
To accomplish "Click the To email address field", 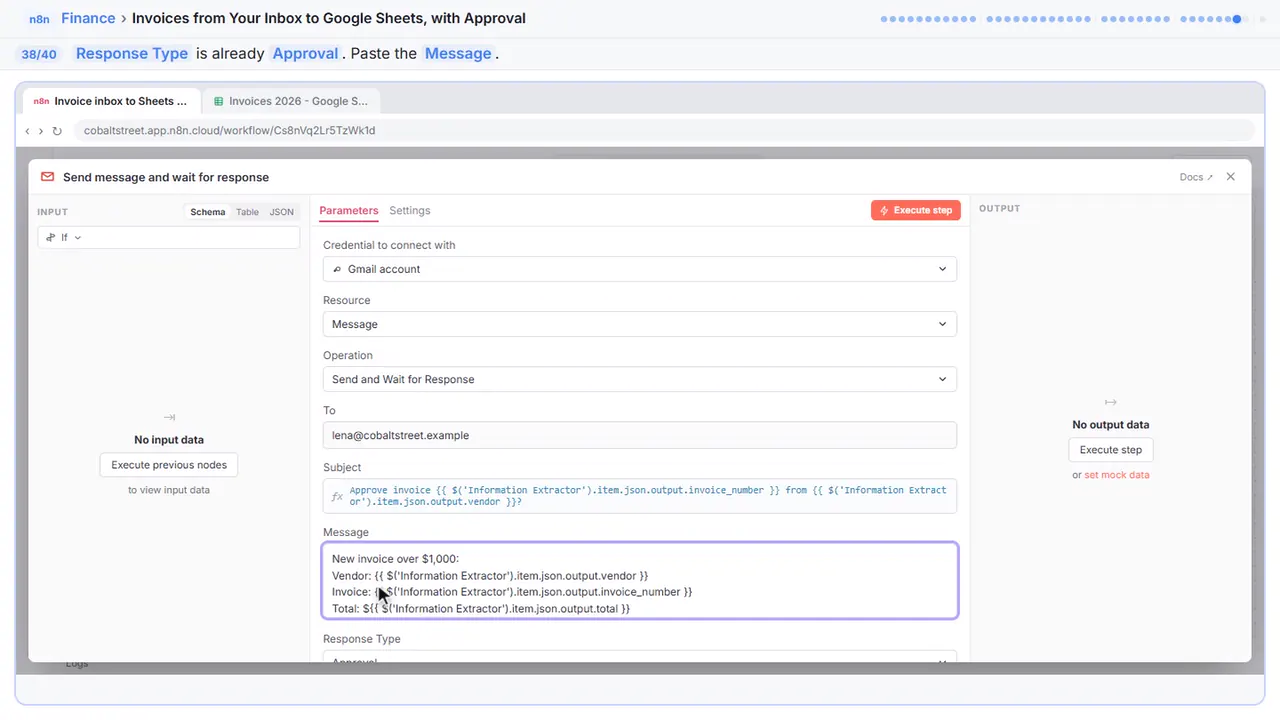I will pos(640,435).
